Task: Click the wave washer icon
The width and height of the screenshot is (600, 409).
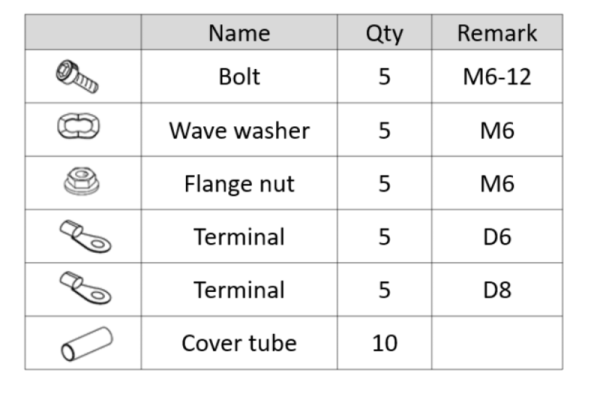Action: pyautogui.click(x=82, y=129)
